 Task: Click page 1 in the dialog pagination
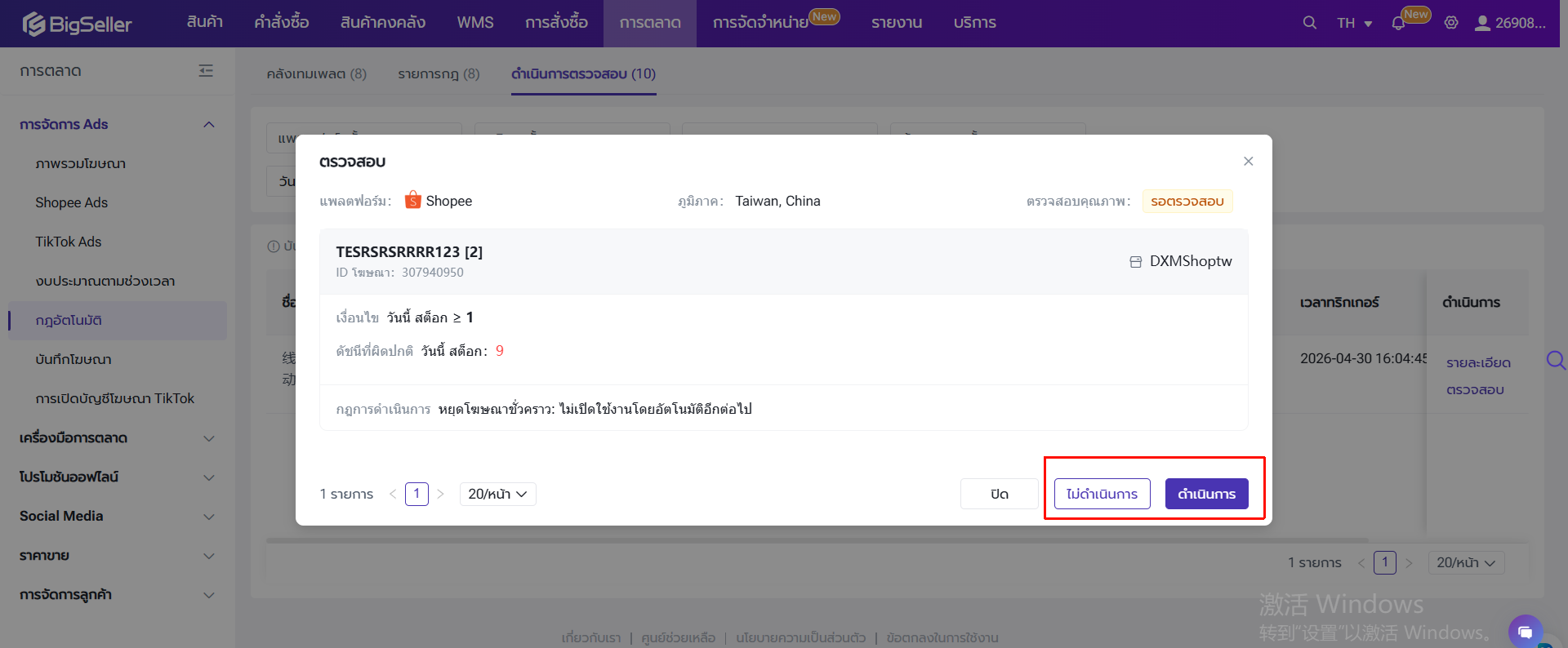tap(416, 494)
